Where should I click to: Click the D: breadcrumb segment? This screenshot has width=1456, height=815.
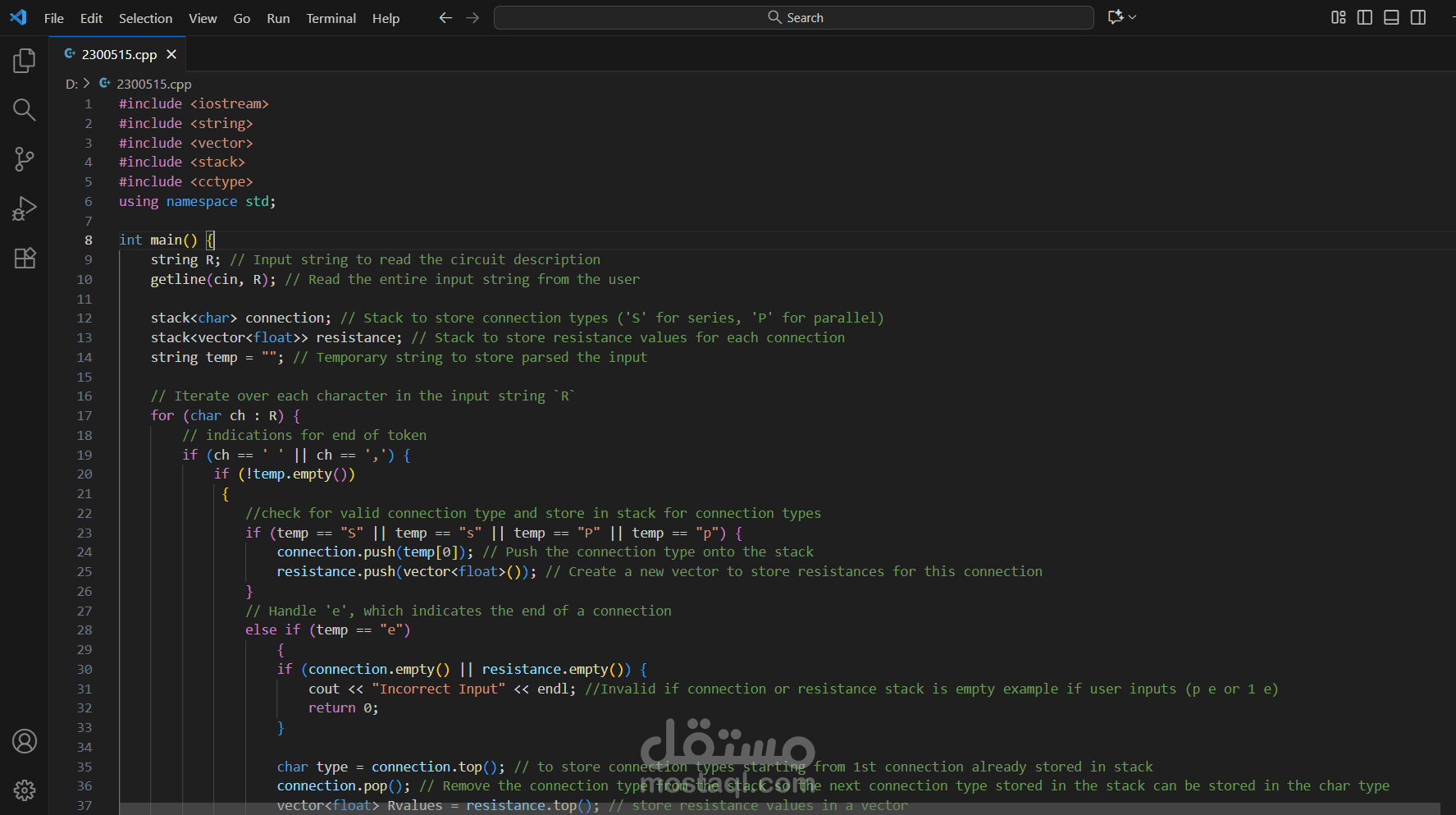coord(71,84)
